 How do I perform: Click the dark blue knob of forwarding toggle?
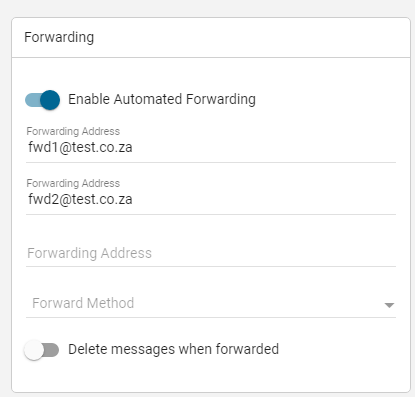pos(50,100)
